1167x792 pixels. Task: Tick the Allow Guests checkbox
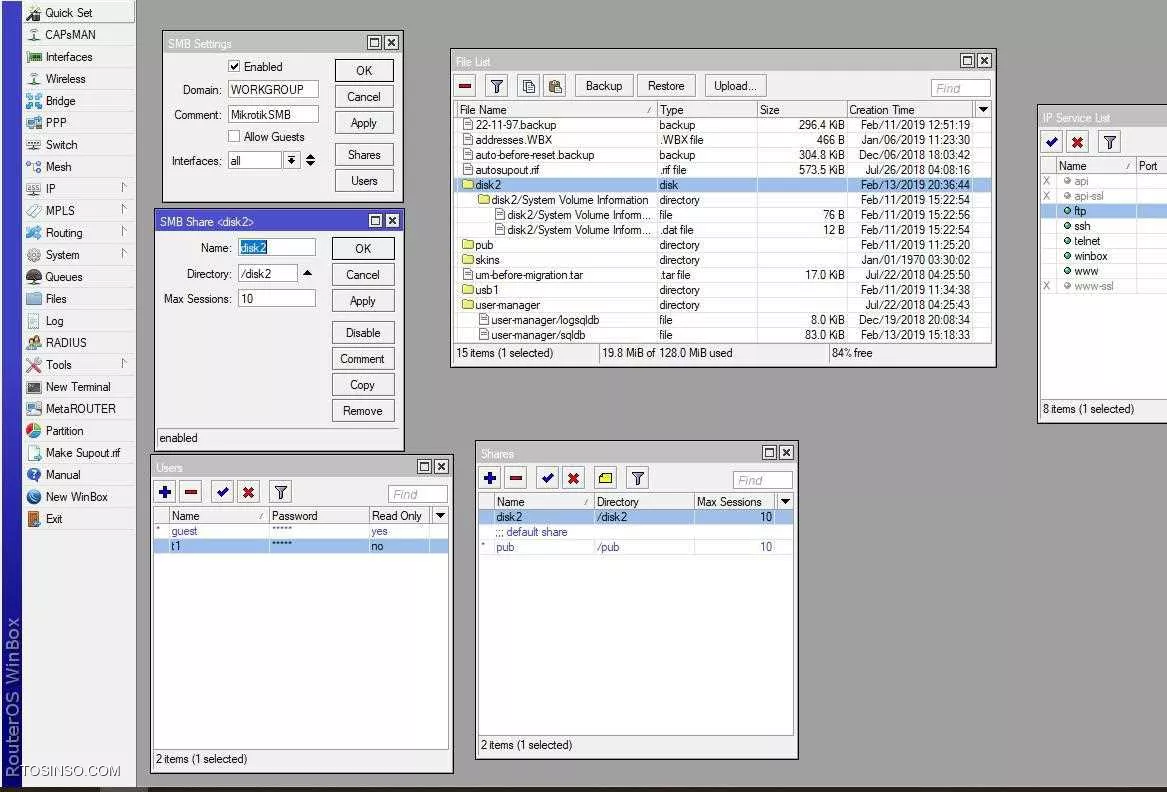(234, 136)
